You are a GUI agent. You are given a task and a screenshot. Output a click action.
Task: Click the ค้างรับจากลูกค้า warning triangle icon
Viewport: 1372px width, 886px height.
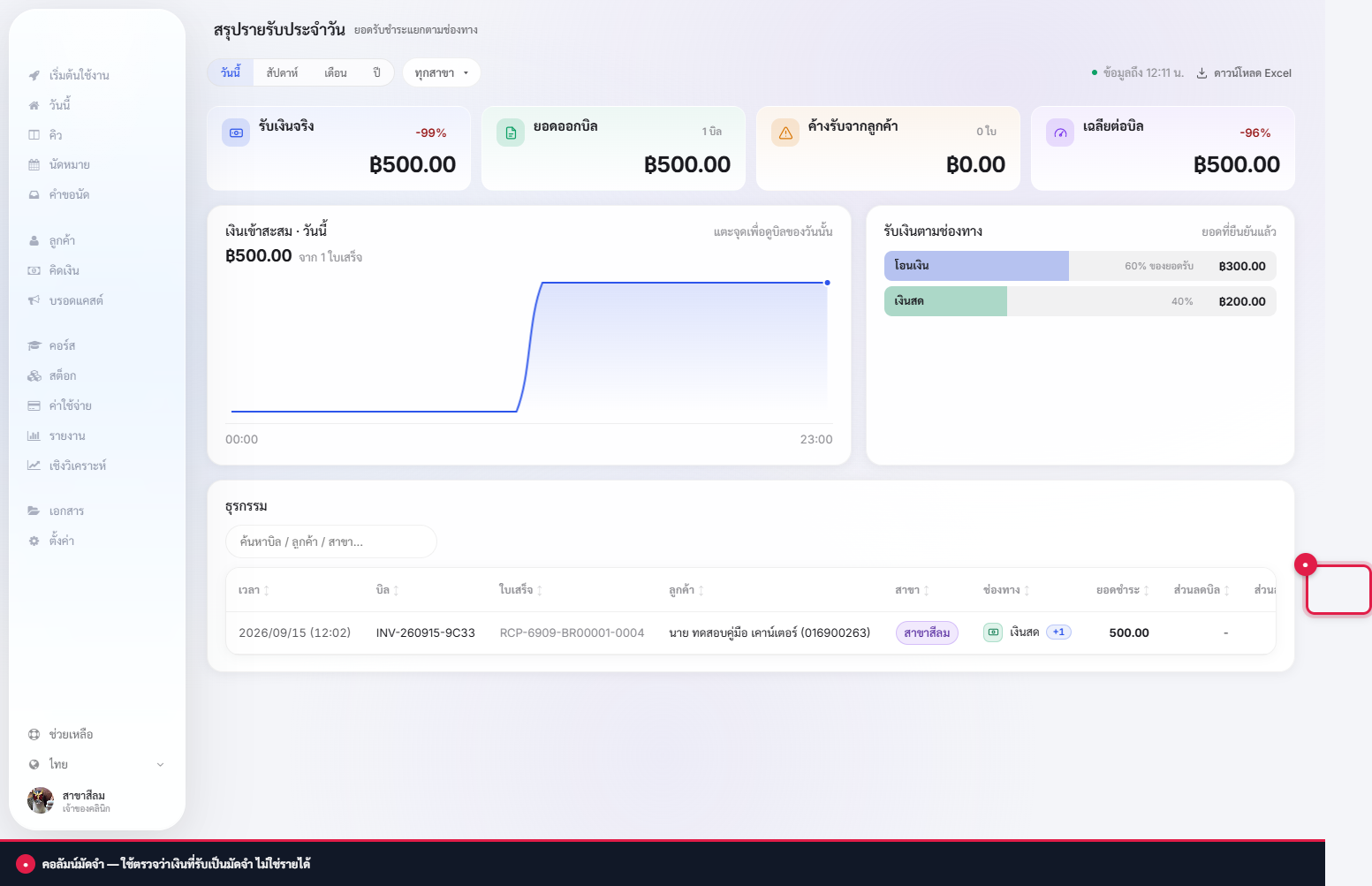tap(785, 133)
